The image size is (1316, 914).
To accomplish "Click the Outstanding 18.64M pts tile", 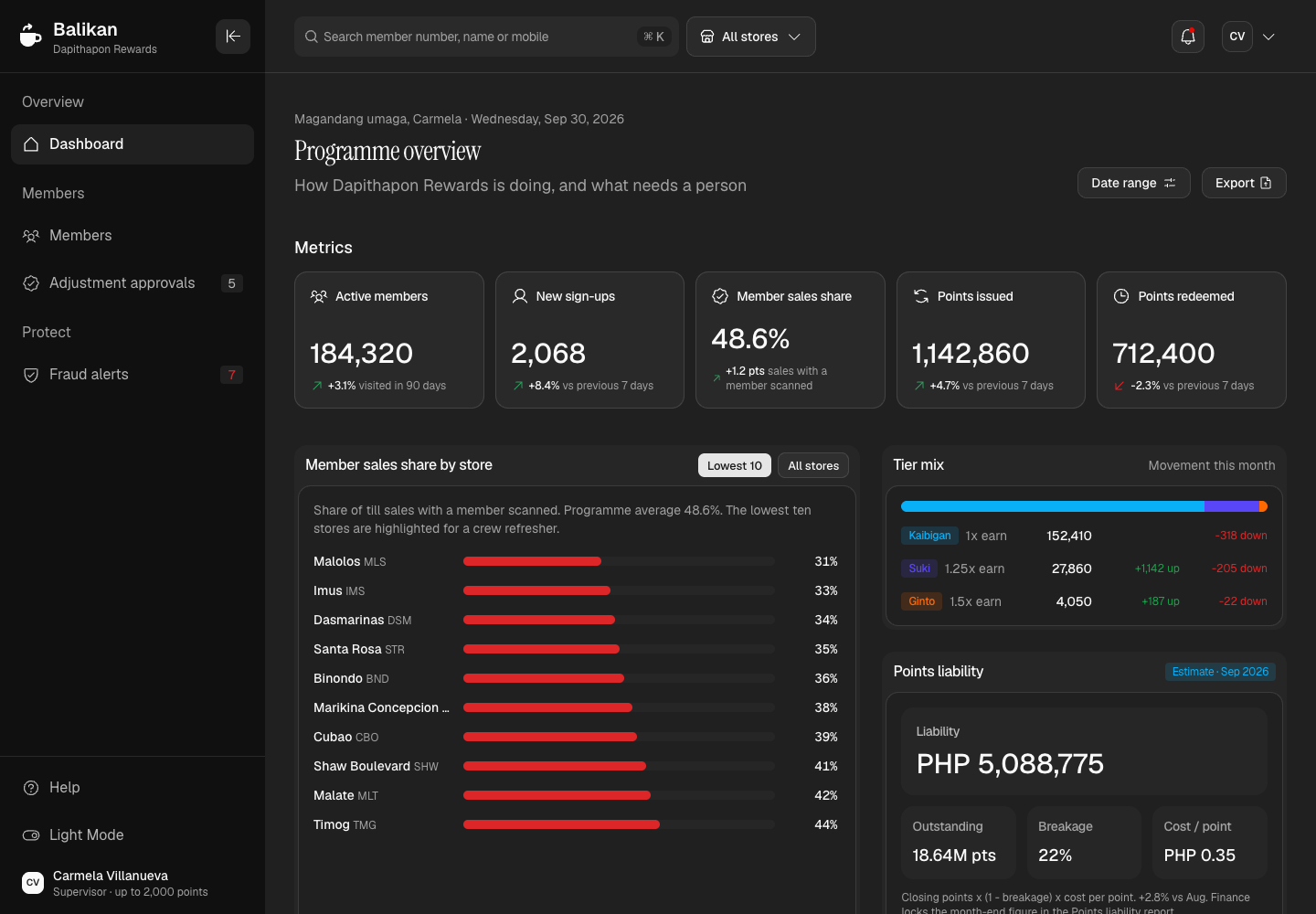I will [x=959, y=843].
